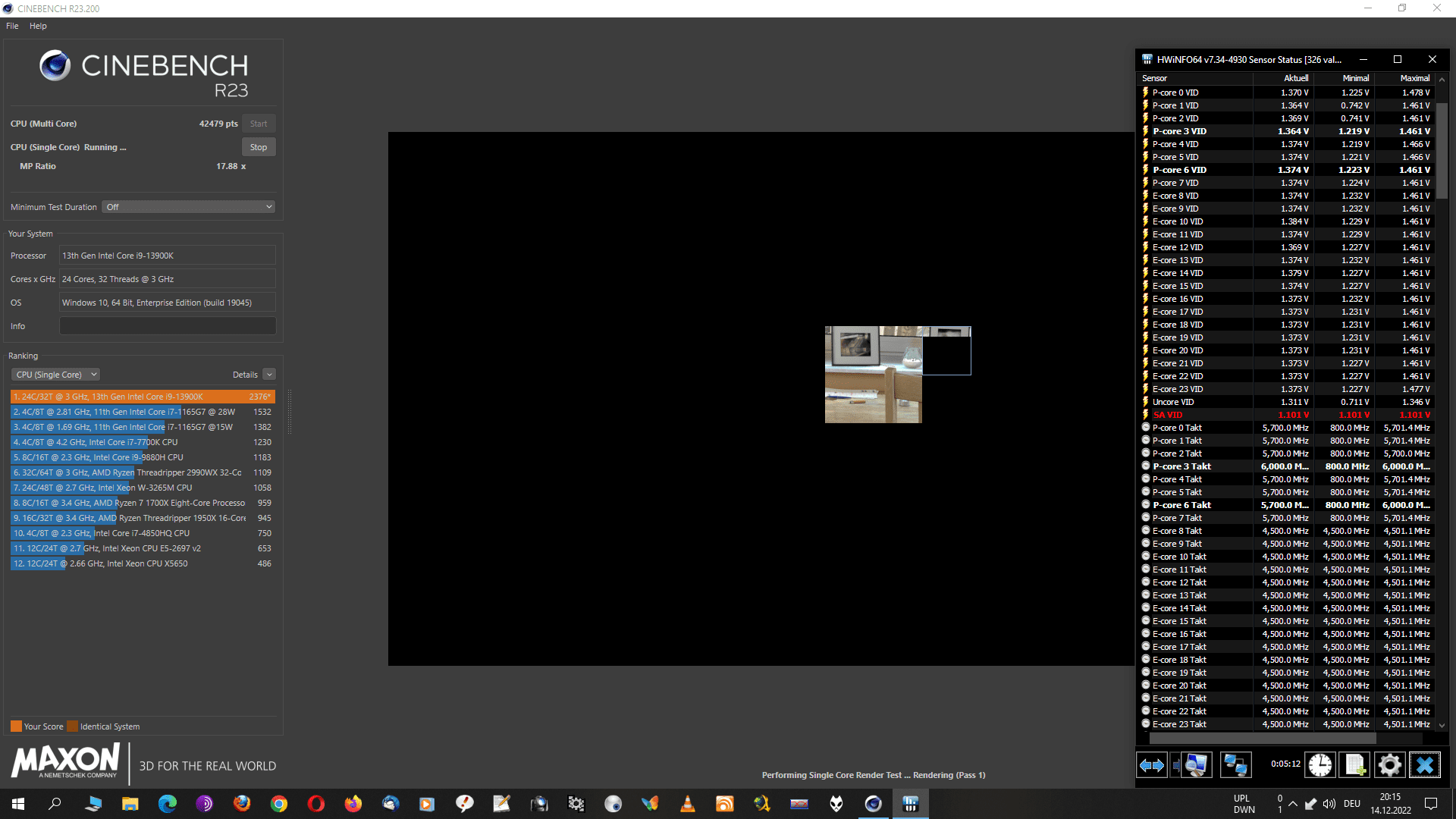Select P-core 3 VID sensor row
This screenshot has height=819, width=1456.
(x=1287, y=131)
